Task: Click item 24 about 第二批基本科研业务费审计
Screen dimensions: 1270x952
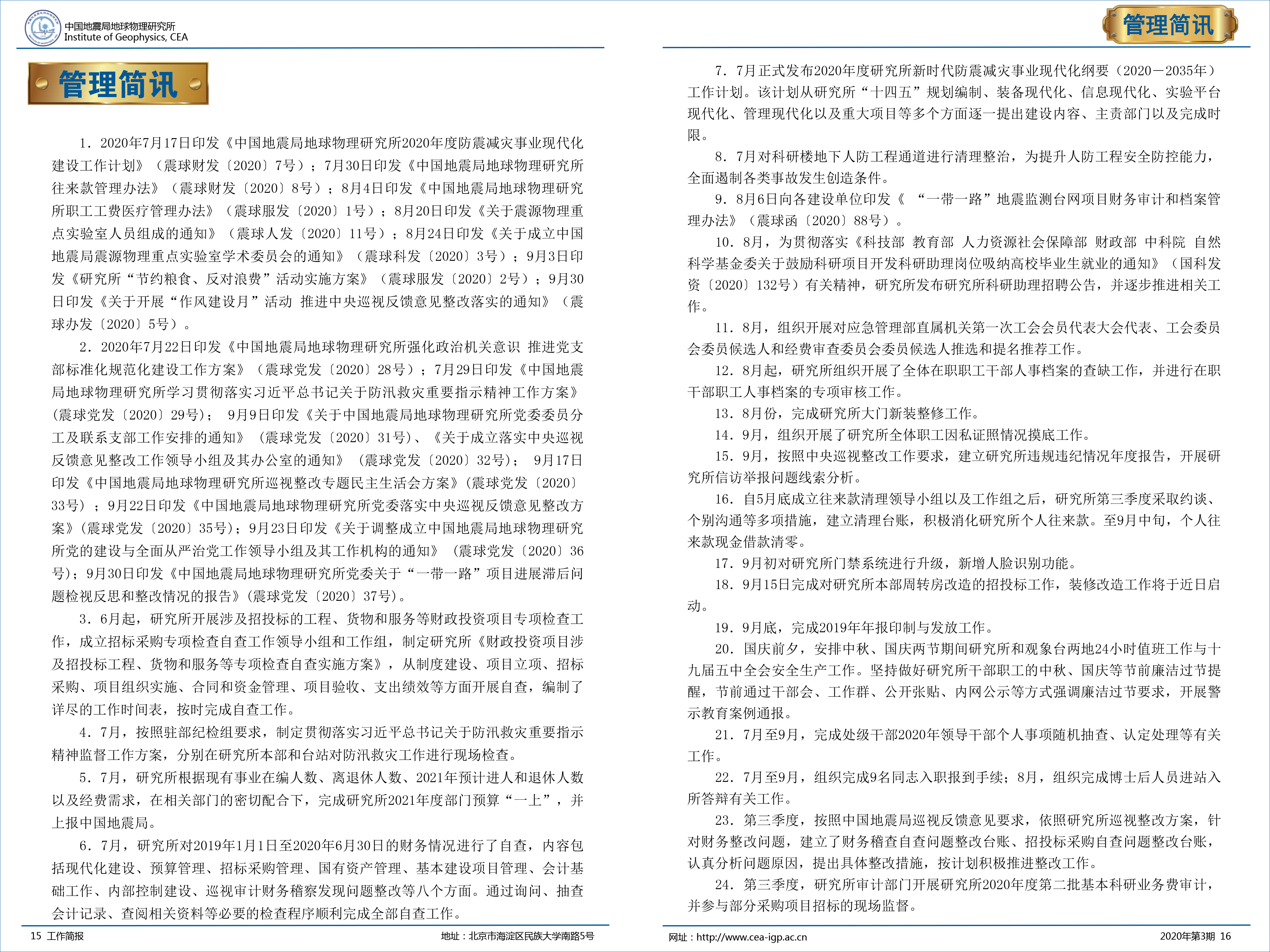Action: click(954, 895)
